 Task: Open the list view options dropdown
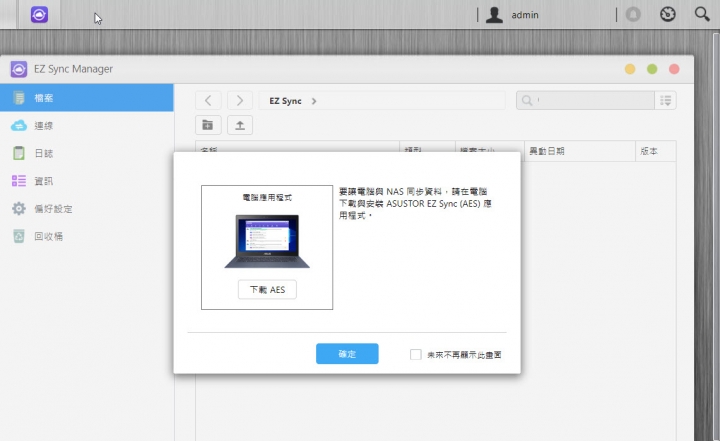[x=665, y=100]
